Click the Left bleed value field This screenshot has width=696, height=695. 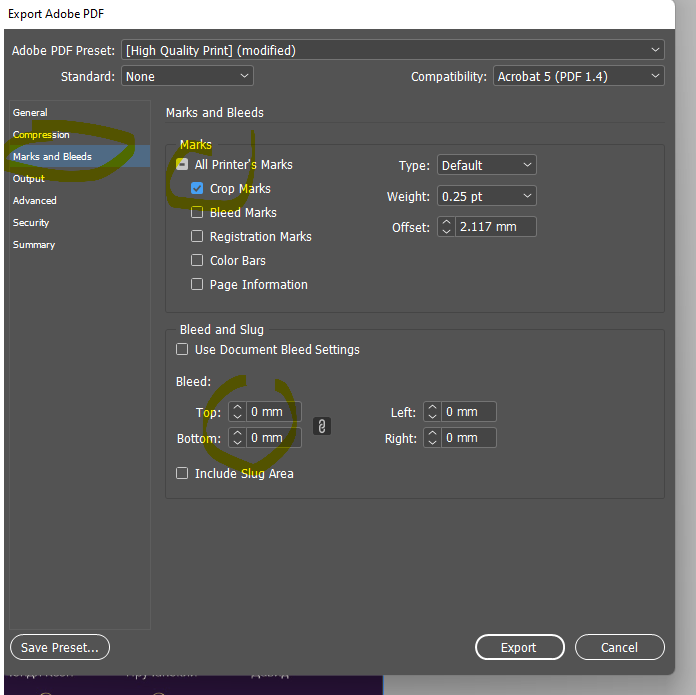(469, 412)
